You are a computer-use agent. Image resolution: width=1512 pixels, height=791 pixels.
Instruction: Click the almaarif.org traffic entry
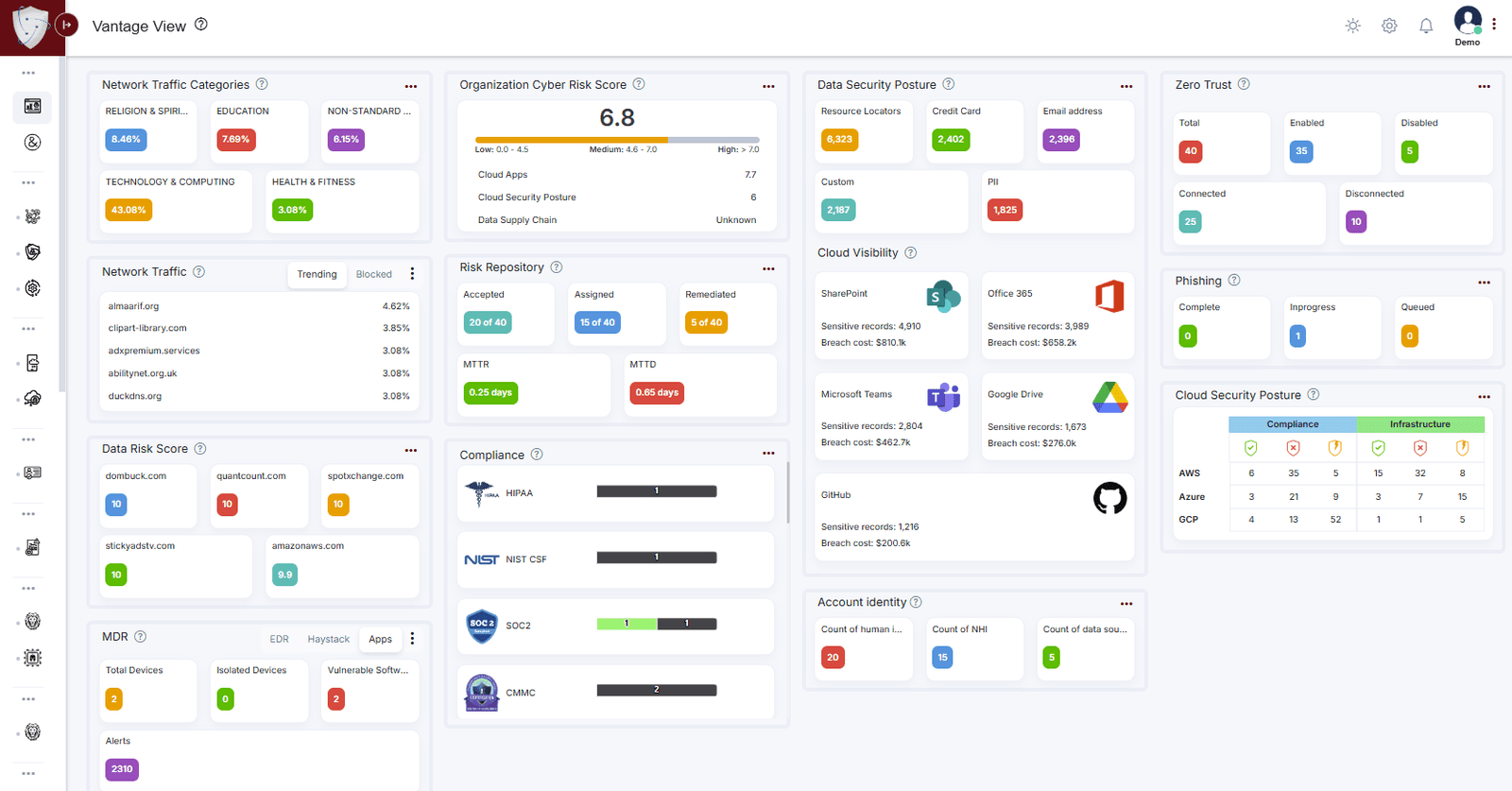pos(133,306)
